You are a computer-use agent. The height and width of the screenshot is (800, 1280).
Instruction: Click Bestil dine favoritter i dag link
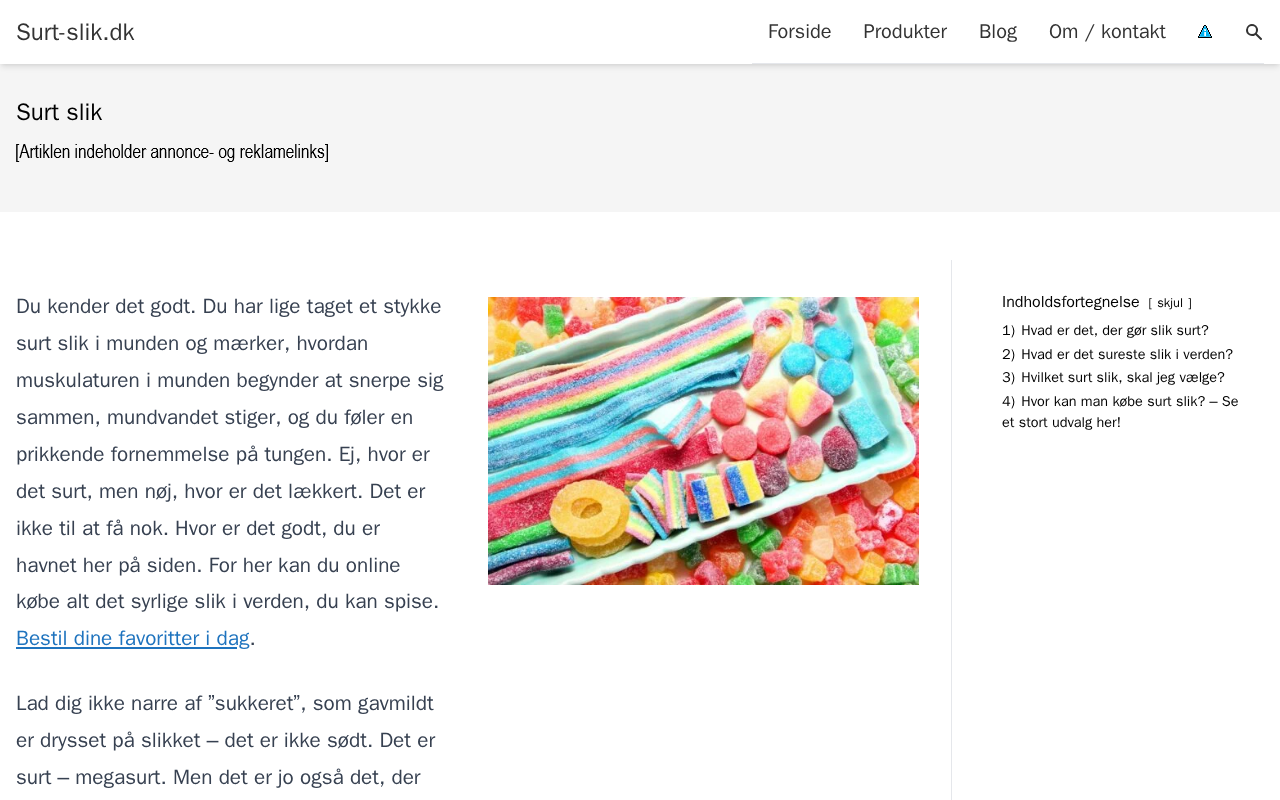tap(133, 638)
